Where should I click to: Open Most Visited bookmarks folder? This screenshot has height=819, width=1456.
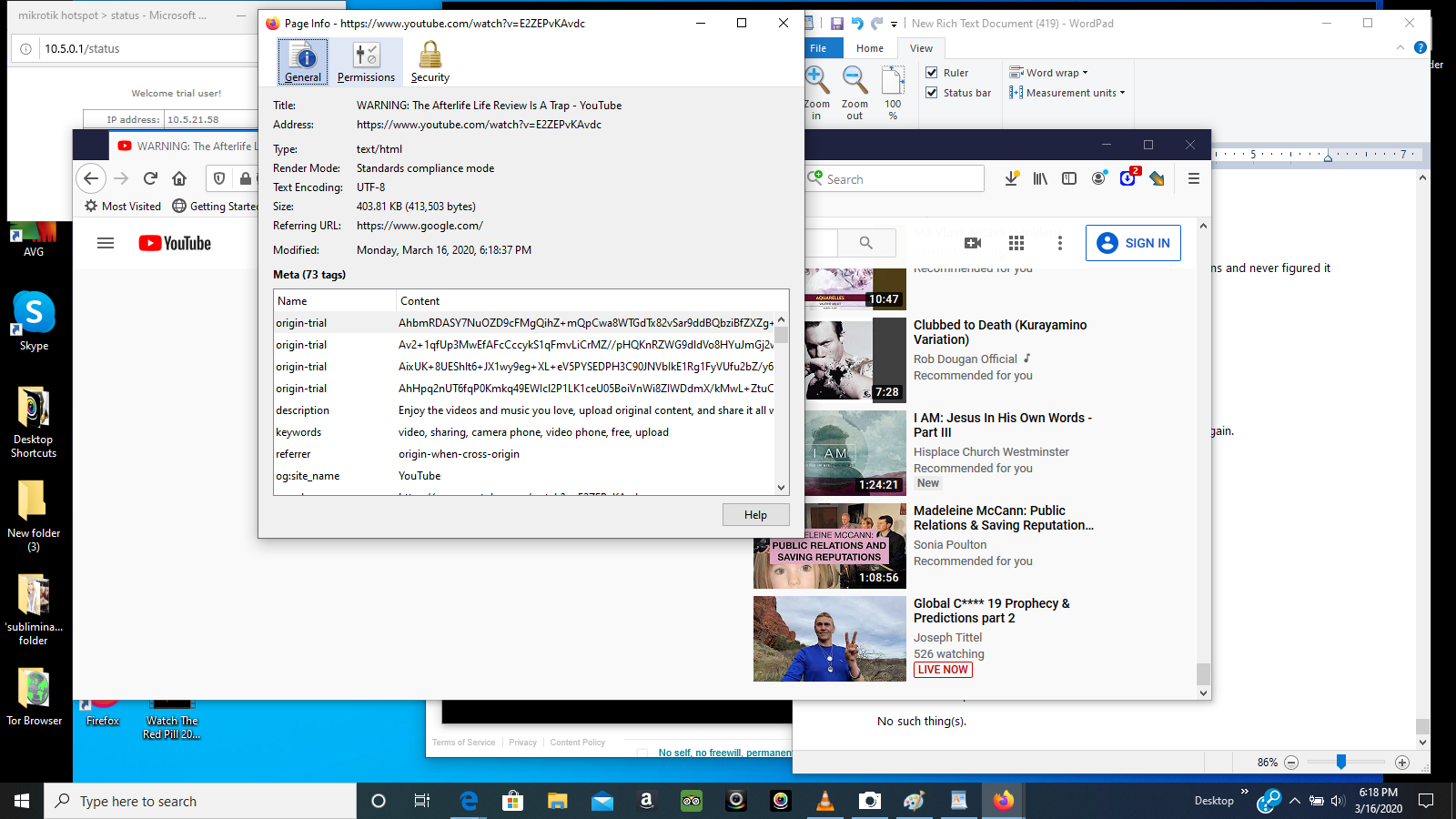pyautogui.click(x=123, y=207)
